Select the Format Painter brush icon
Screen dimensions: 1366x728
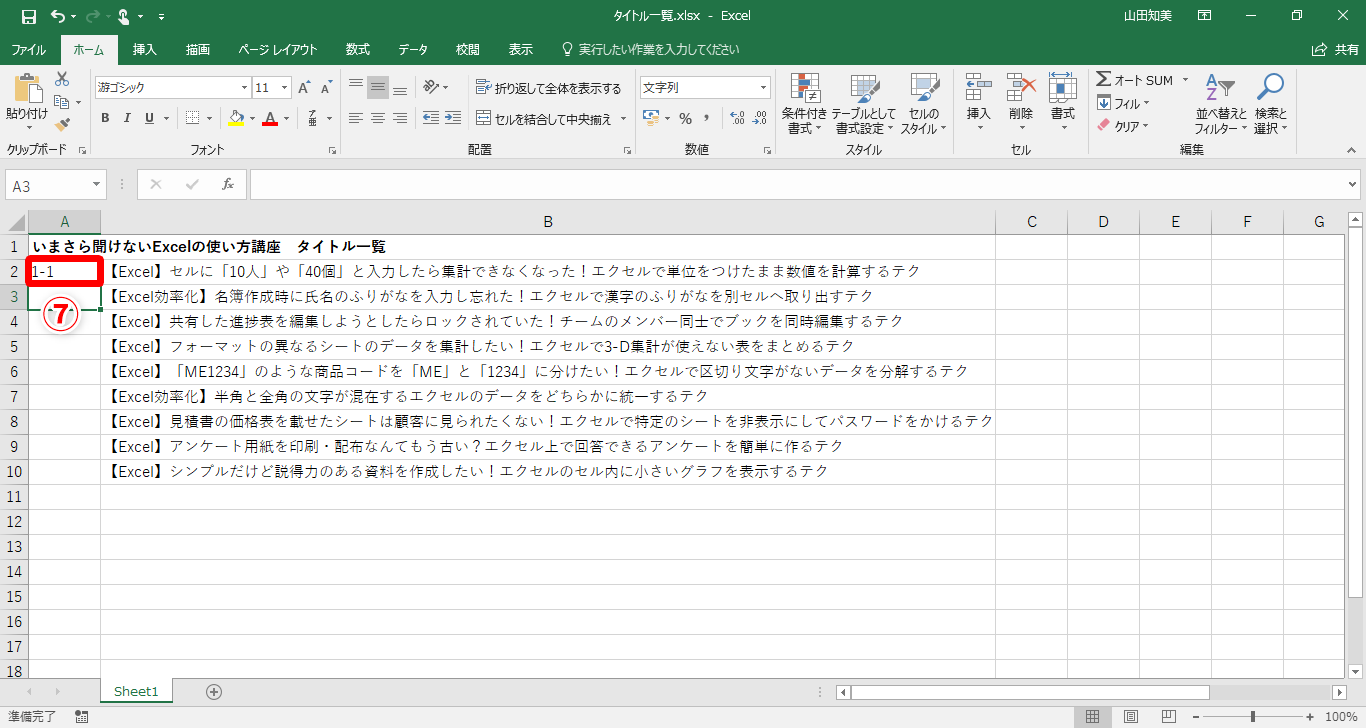pos(62,125)
